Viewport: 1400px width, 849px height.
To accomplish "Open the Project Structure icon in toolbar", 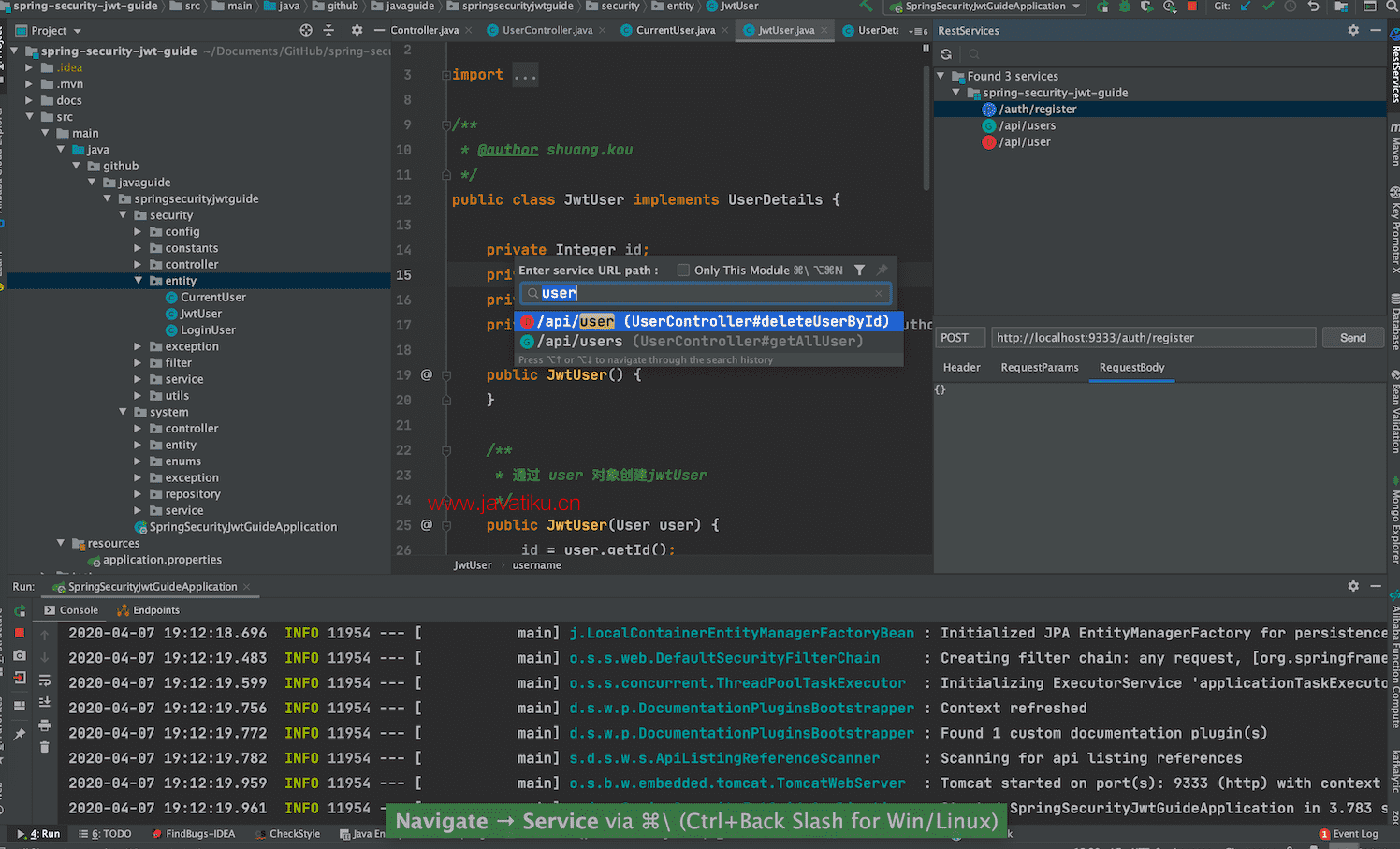I will pyautogui.click(x=1341, y=7).
